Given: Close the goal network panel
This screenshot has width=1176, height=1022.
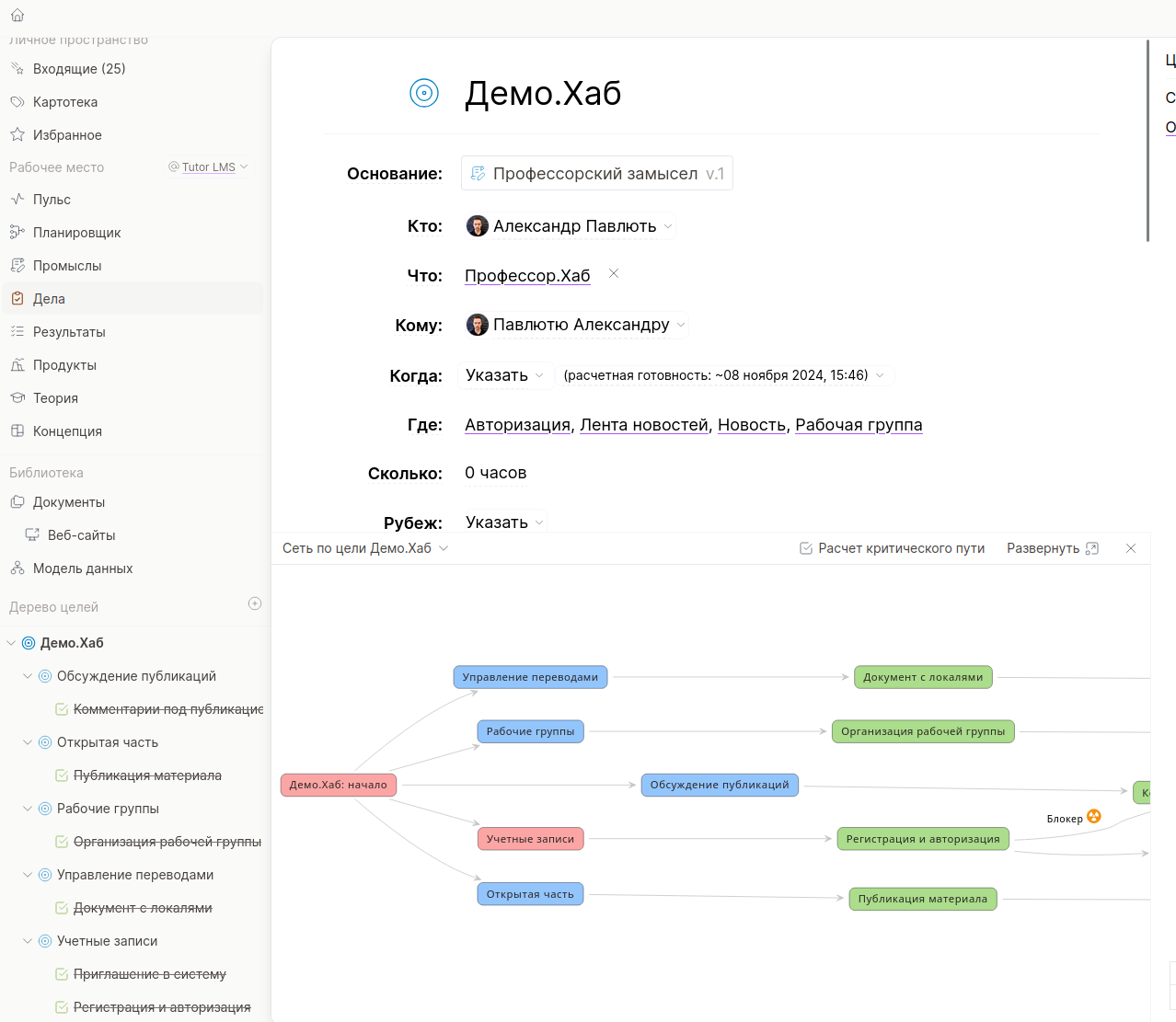Looking at the screenshot, I should [x=1131, y=548].
